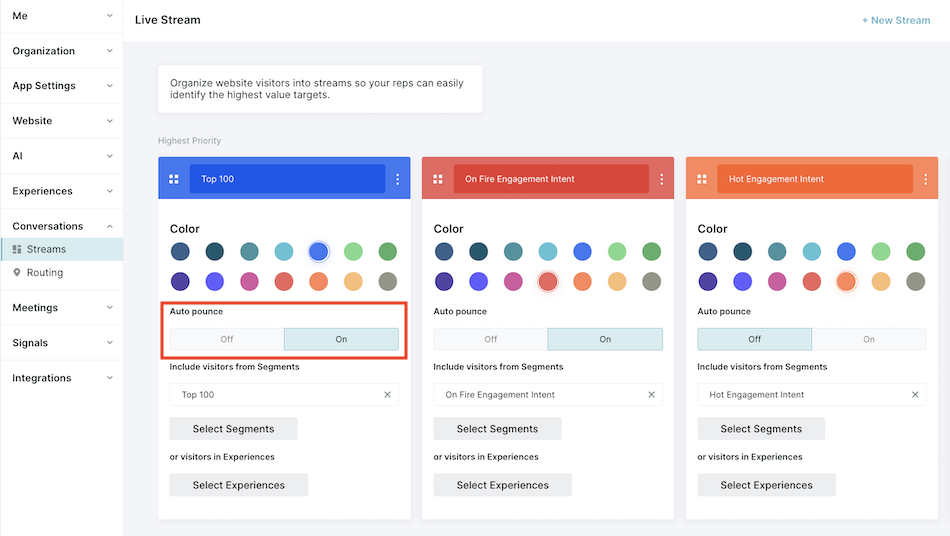950x536 pixels.
Task: Pick the light green swatch for Top 100
Action: (x=353, y=251)
